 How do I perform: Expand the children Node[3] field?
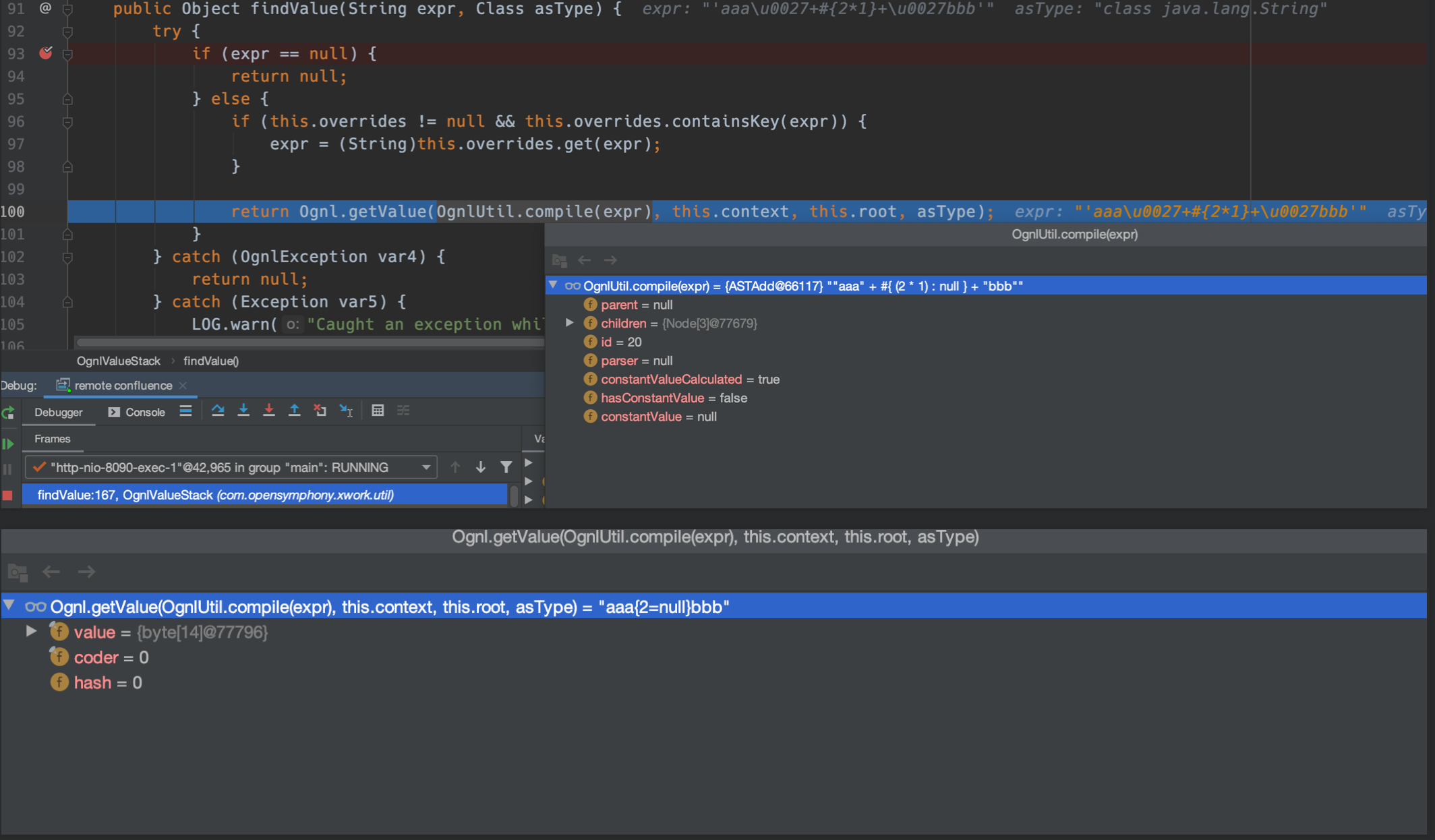[x=570, y=323]
